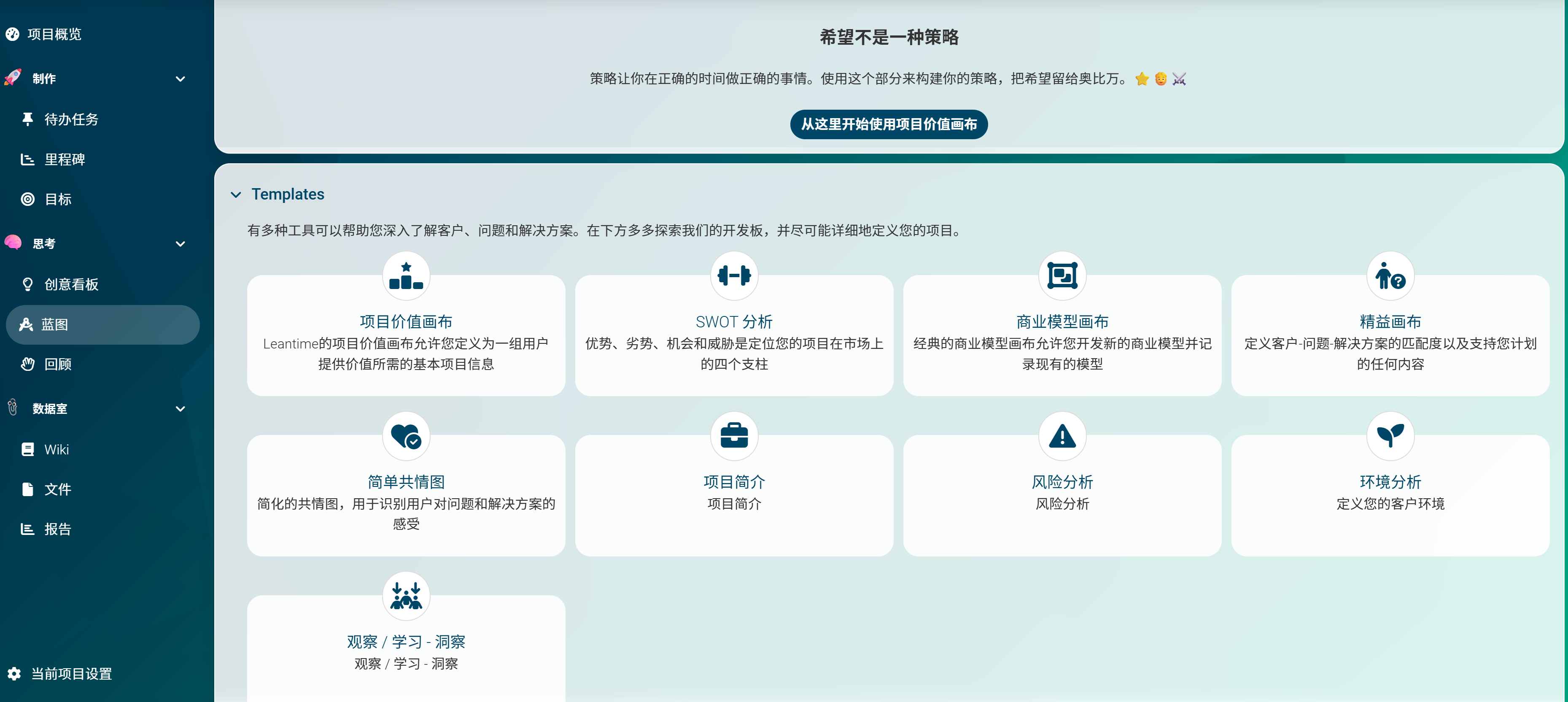Open the Wiki sidebar item
The height and width of the screenshot is (702, 1568).
tap(56, 449)
